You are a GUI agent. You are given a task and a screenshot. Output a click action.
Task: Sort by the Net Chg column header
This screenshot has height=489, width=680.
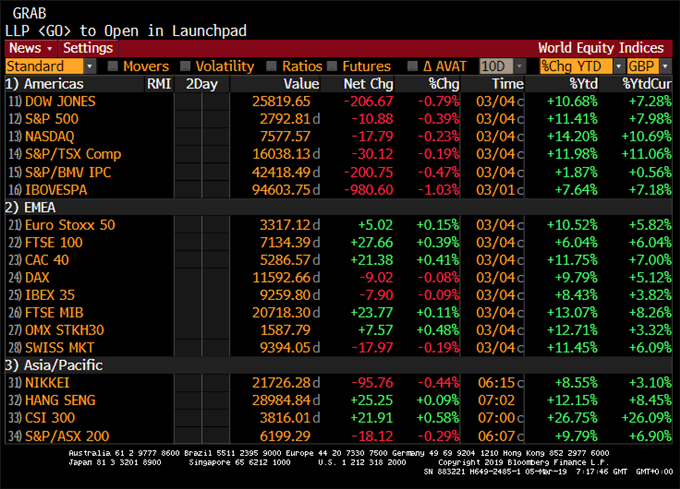tap(368, 84)
